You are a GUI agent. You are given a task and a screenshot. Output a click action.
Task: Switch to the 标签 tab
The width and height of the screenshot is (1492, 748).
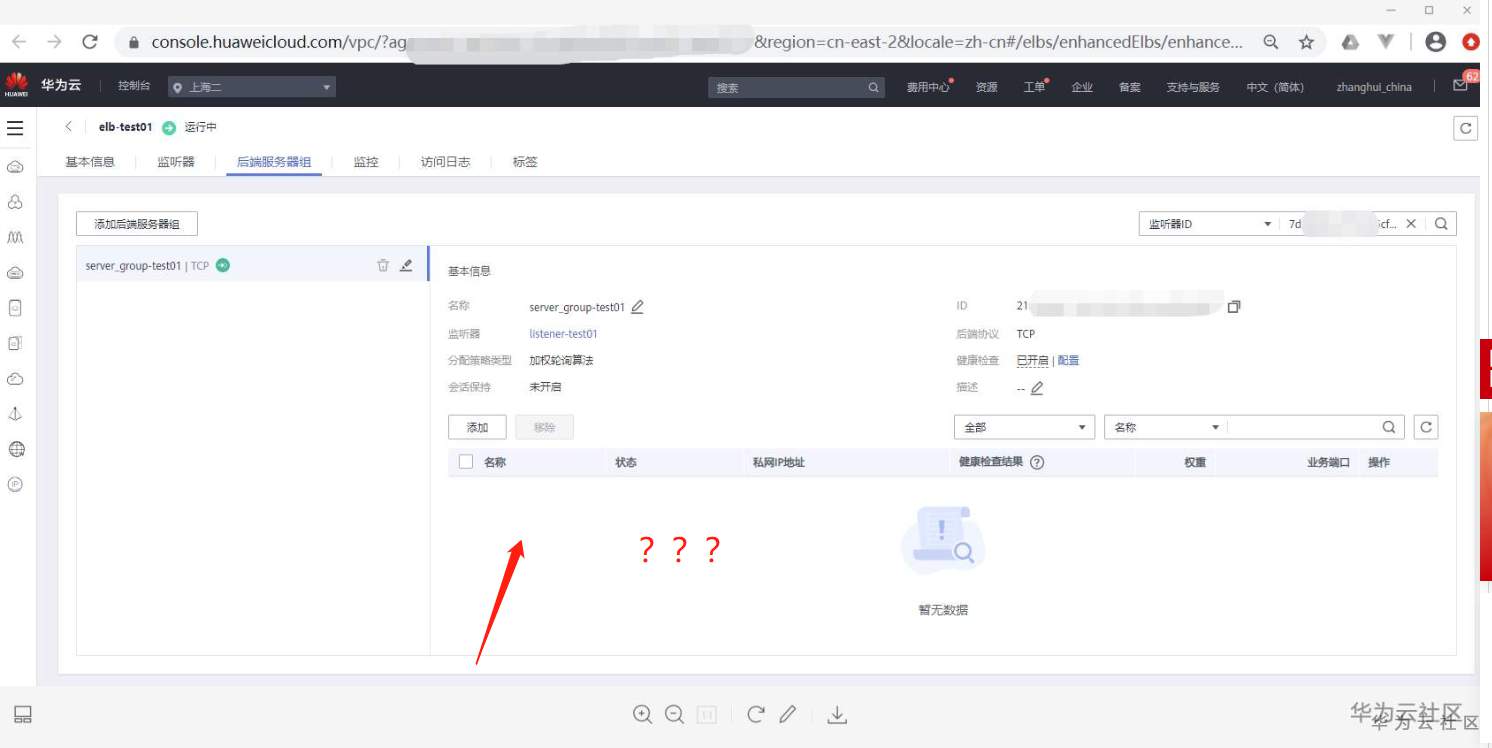coord(525,162)
